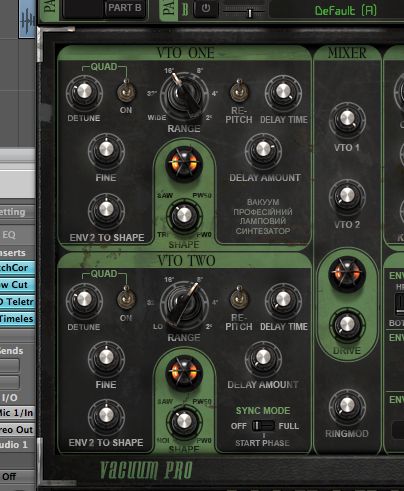Screen dimensions: 404x491
Task: Click the VTO Two Delay Amount knob
Action: coord(263,358)
